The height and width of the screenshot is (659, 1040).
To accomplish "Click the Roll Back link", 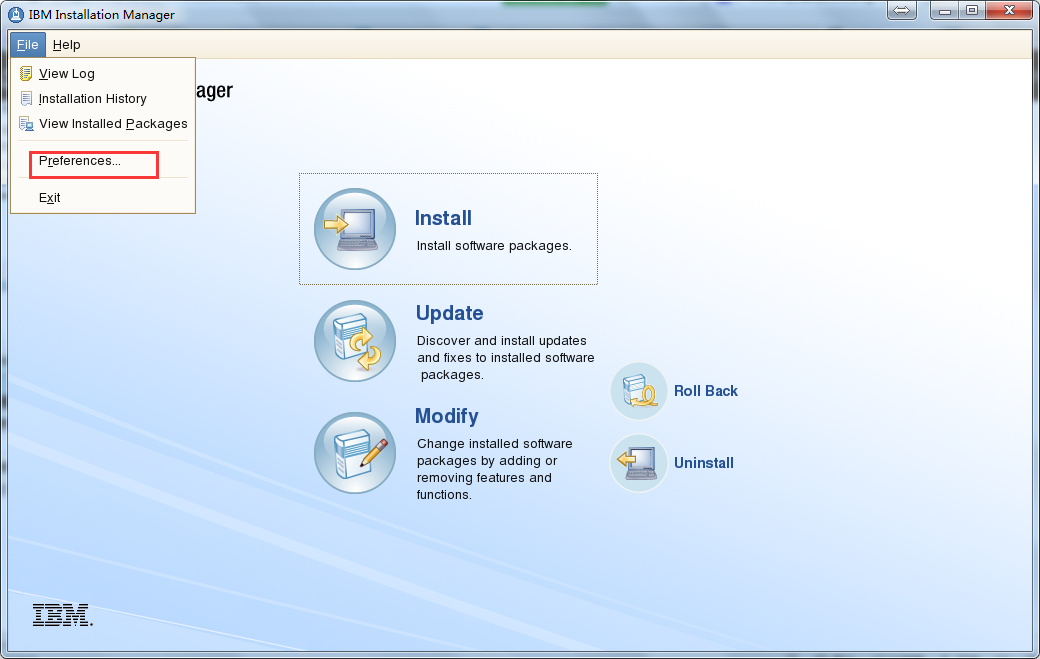I will click(706, 391).
